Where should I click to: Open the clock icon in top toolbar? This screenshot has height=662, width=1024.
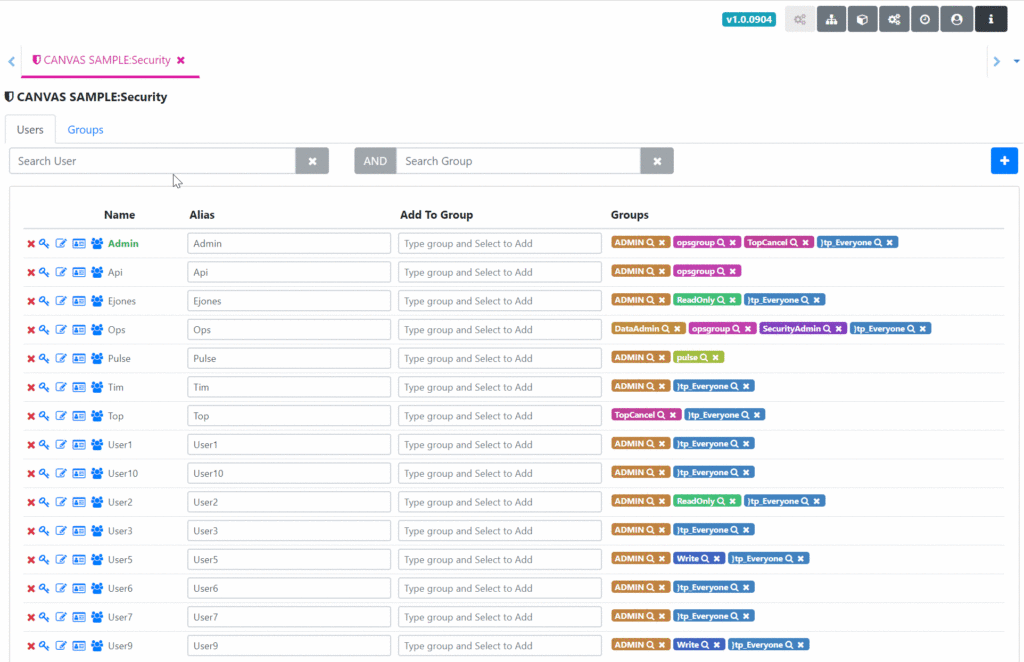coord(925,19)
